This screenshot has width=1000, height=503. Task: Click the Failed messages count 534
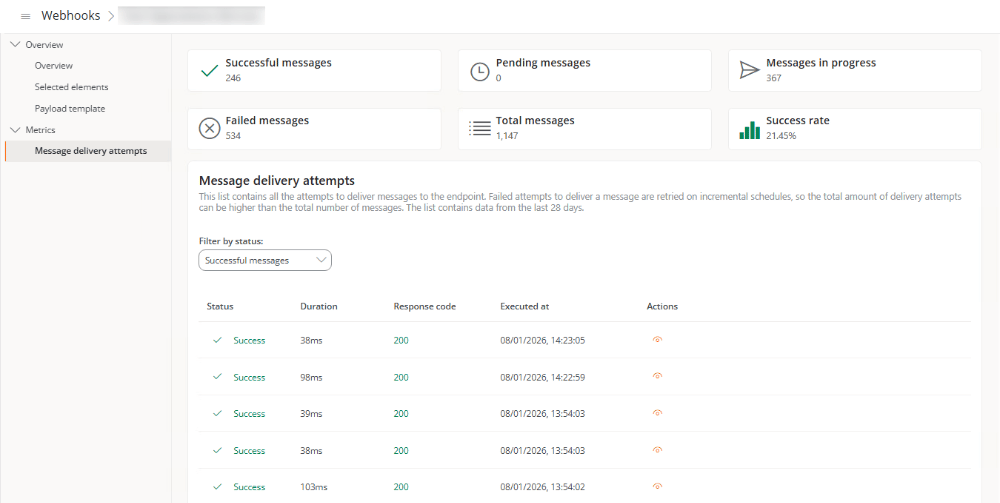(x=233, y=136)
